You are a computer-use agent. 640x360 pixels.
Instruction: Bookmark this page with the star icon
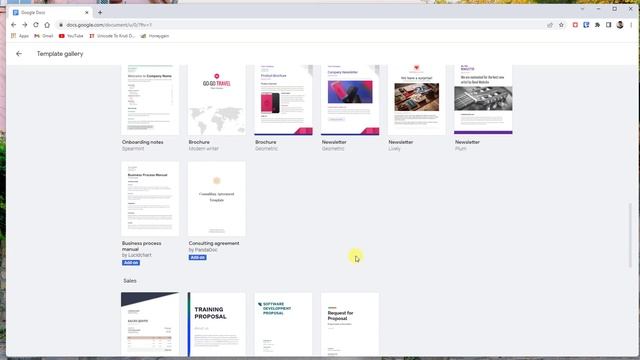pos(561,25)
